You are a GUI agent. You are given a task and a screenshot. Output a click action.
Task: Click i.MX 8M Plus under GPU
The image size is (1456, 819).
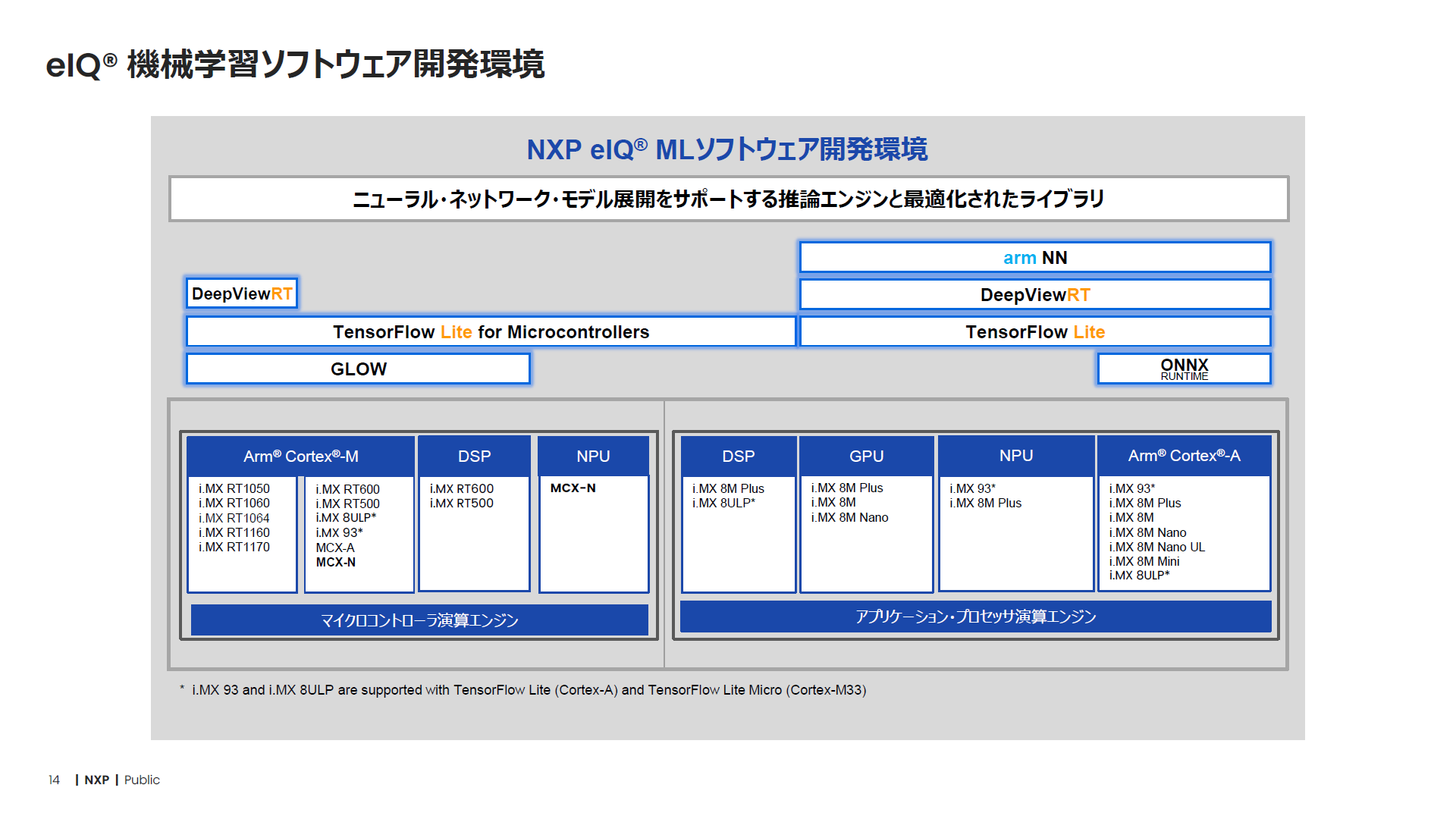pos(847,488)
